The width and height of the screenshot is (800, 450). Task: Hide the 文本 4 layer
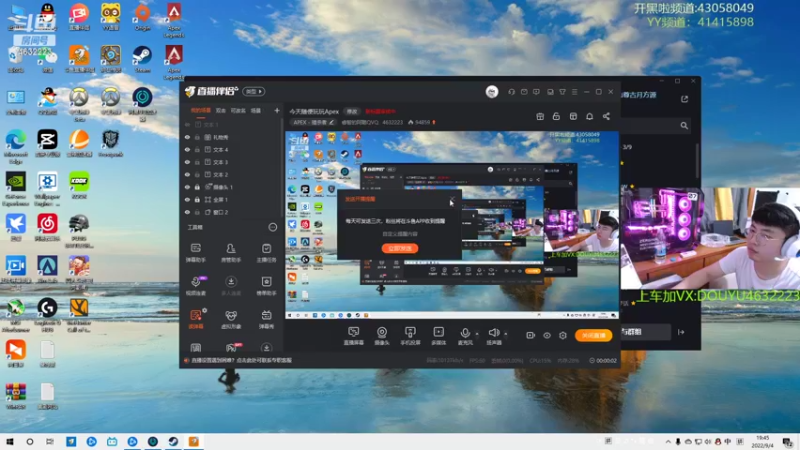(187, 149)
